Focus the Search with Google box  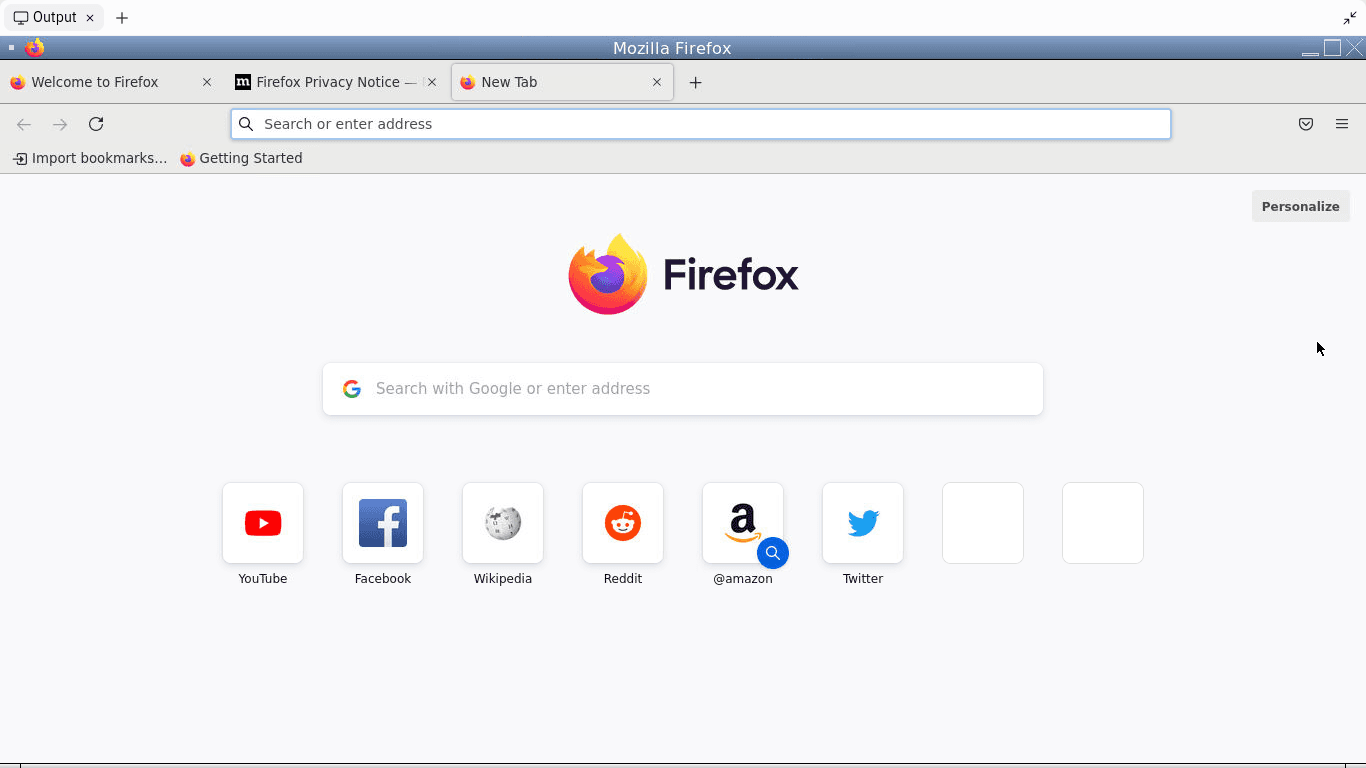tap(683, 389)
